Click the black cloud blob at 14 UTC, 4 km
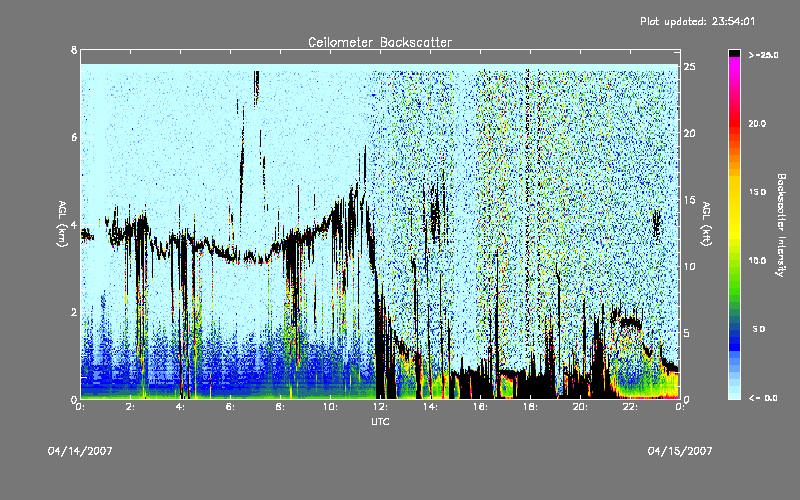 tap(435, 214)
